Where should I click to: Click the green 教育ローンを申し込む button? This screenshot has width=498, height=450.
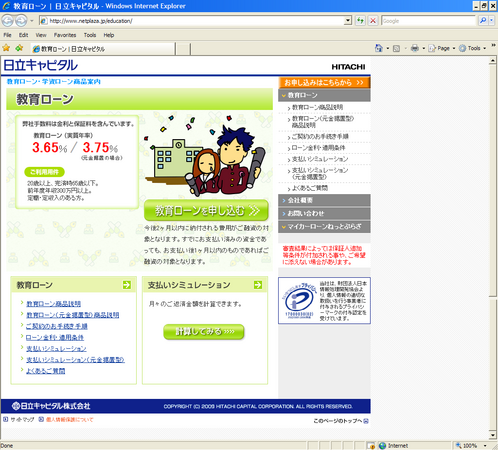pyautogui.click(x=206, y=210)
